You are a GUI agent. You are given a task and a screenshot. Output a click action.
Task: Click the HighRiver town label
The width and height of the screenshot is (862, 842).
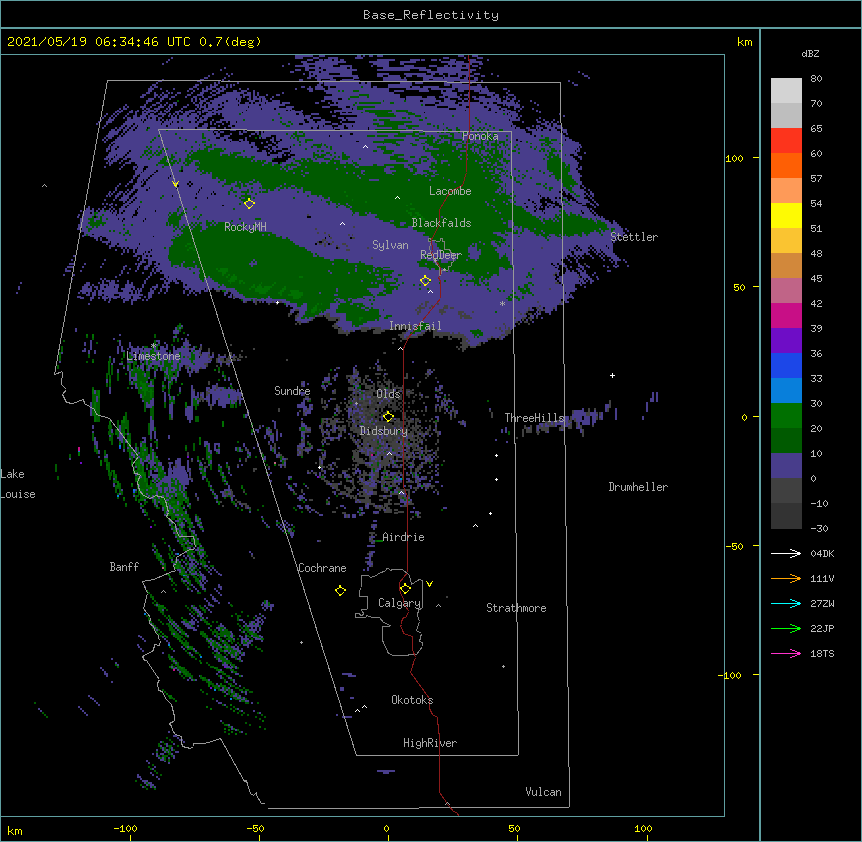coord(430,743)
